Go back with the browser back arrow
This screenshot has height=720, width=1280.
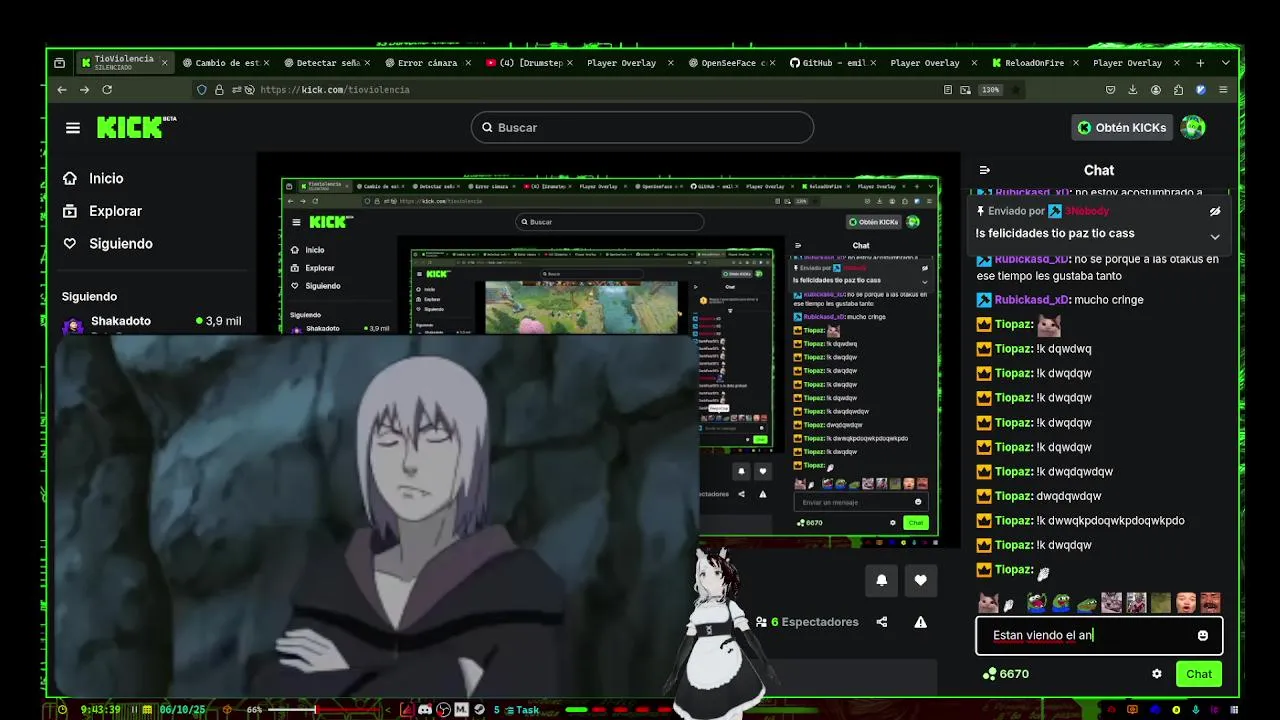[62, 90]
